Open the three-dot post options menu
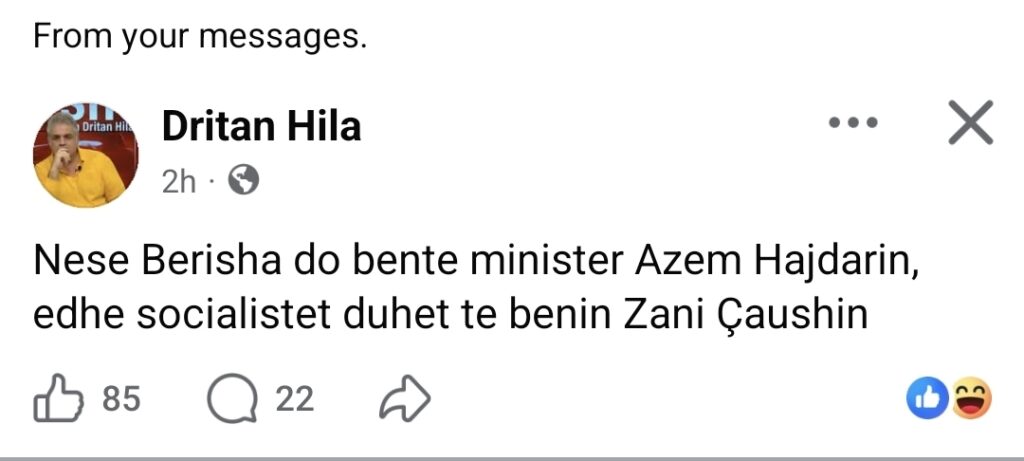 pos(854,124)
